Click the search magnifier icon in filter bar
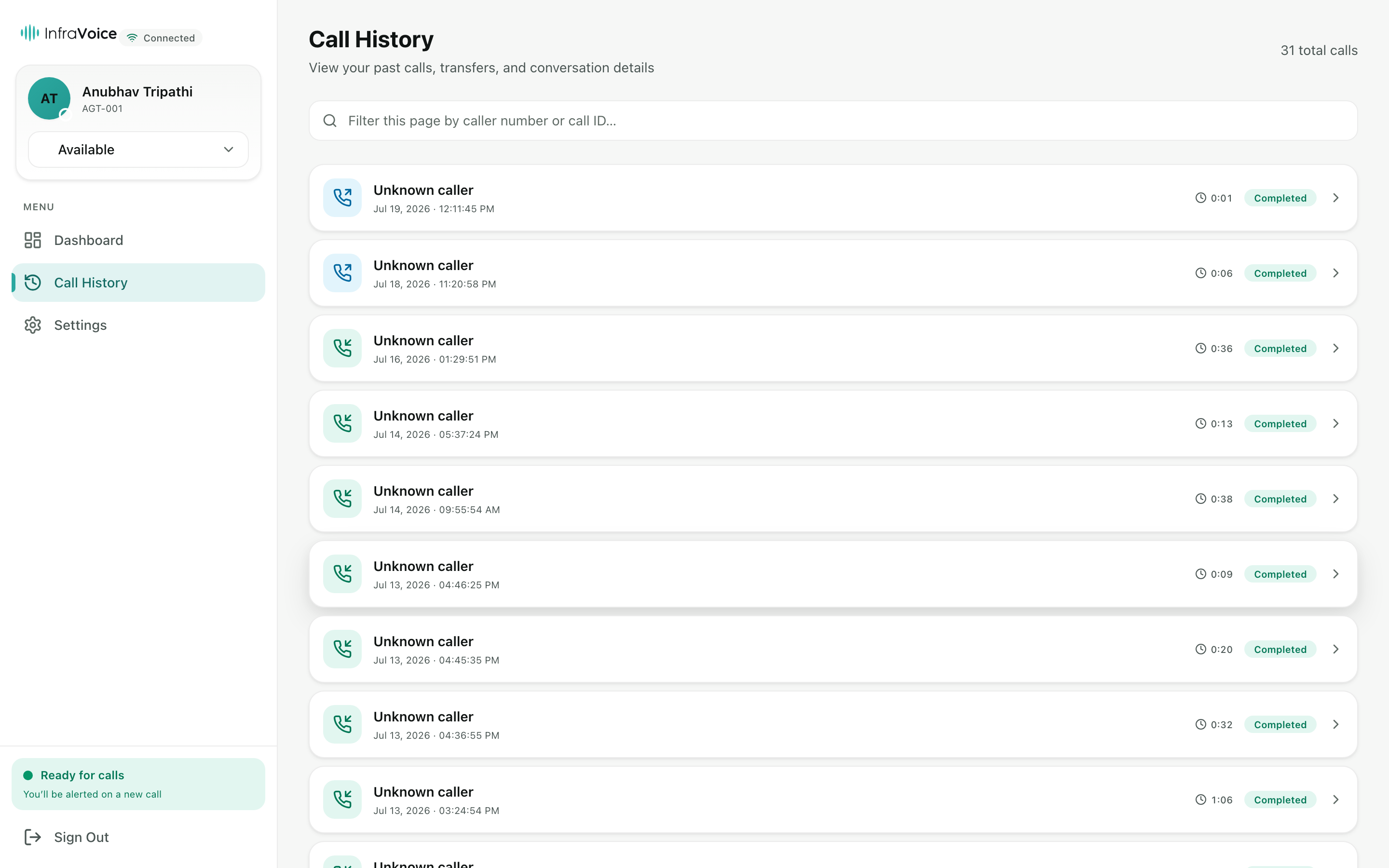This screenshot has width=1389, height=868. tap(330, 121)
